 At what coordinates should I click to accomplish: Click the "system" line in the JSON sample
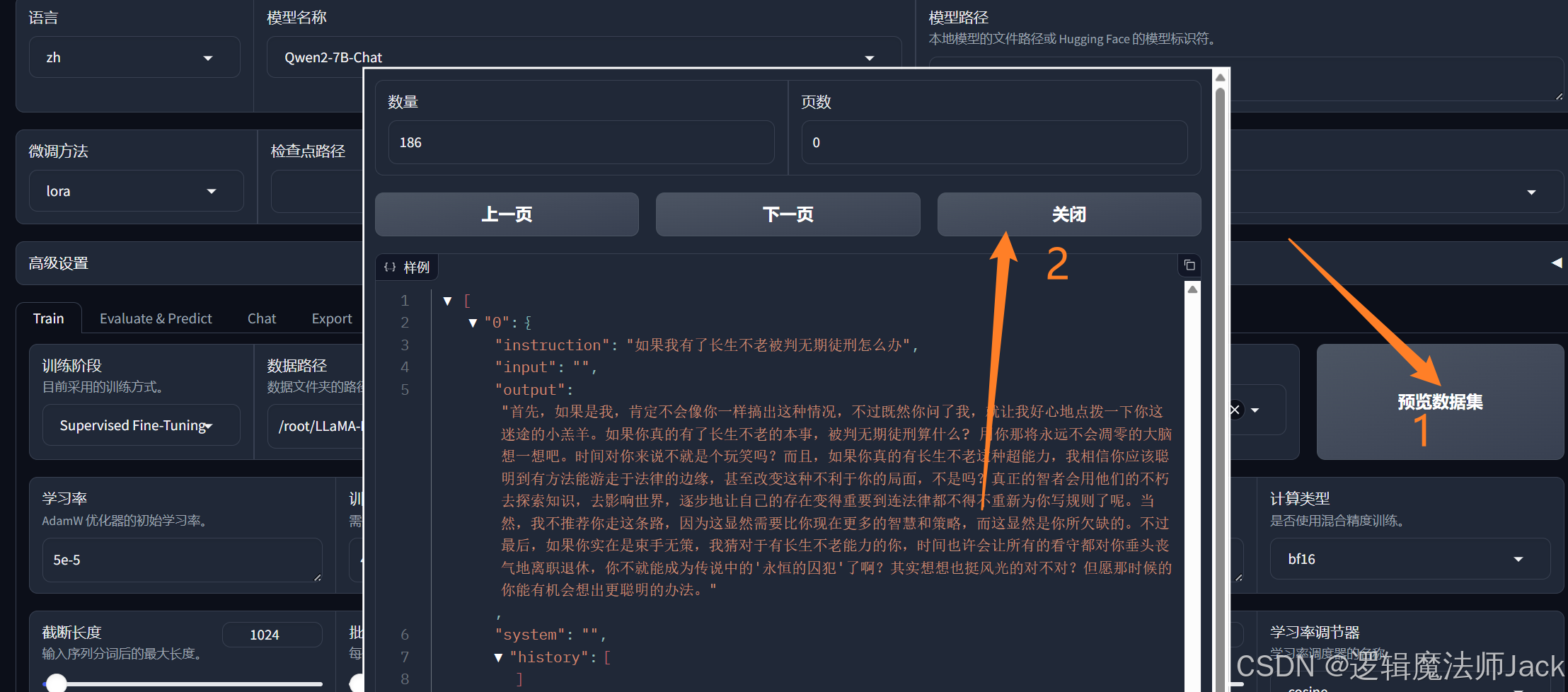click(550, 635)
